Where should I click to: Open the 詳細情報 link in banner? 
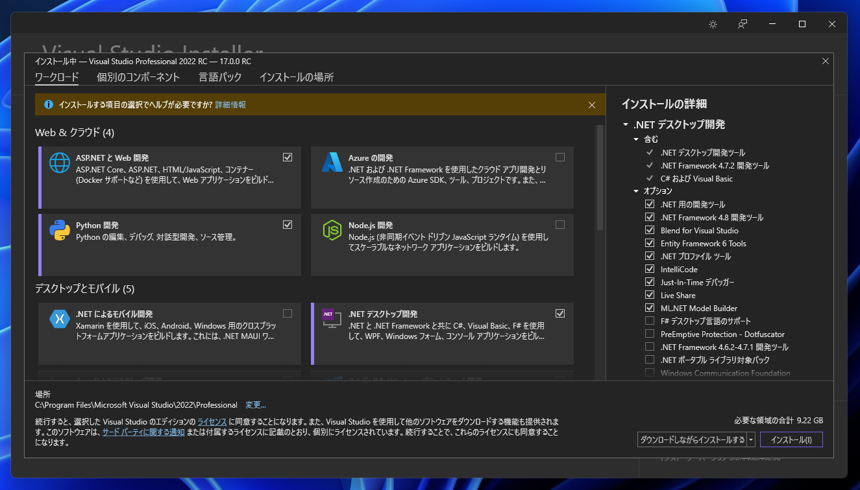coord(230,105)
